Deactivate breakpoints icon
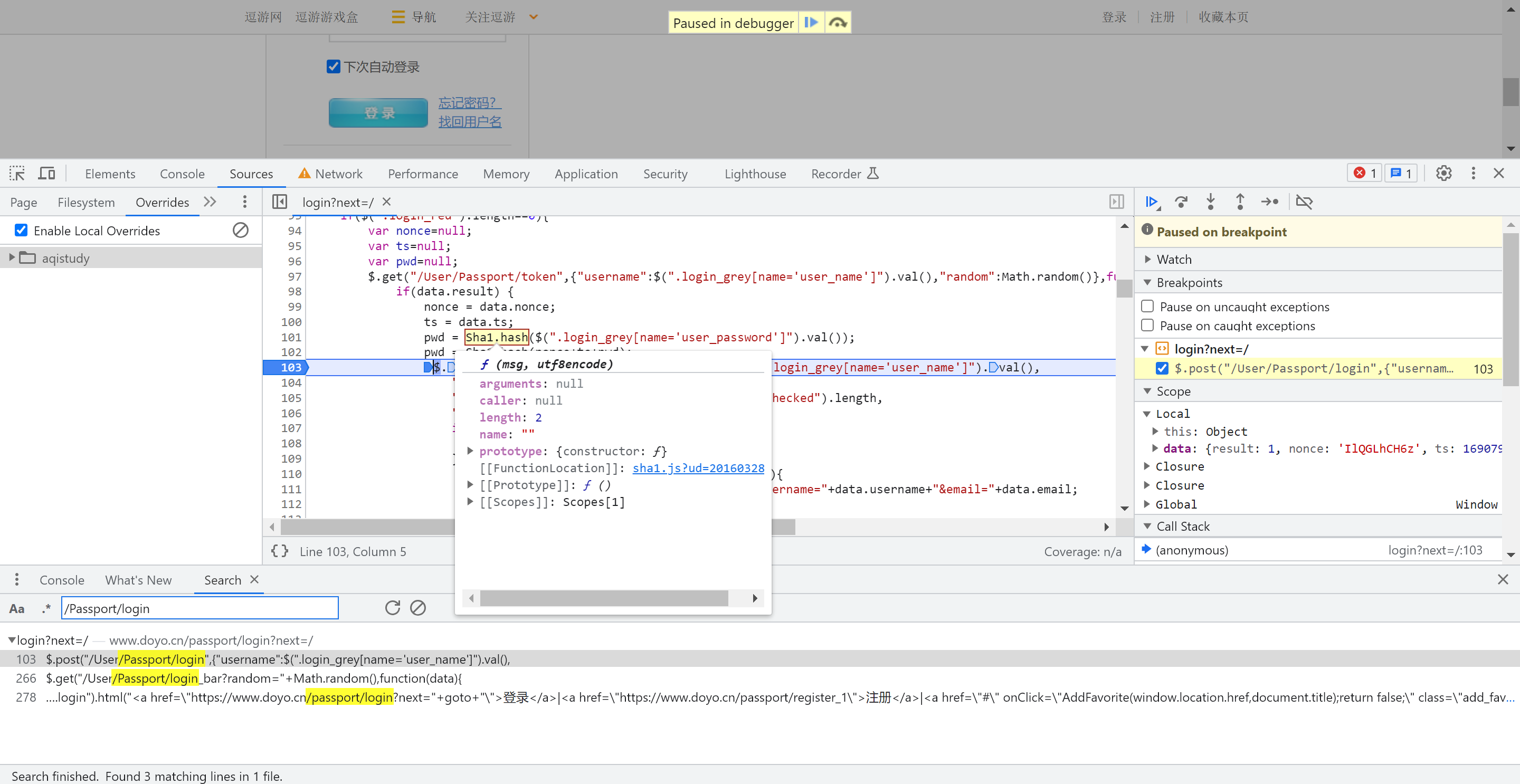This screenshot has width=1520, height=784. click(1304, 202)
